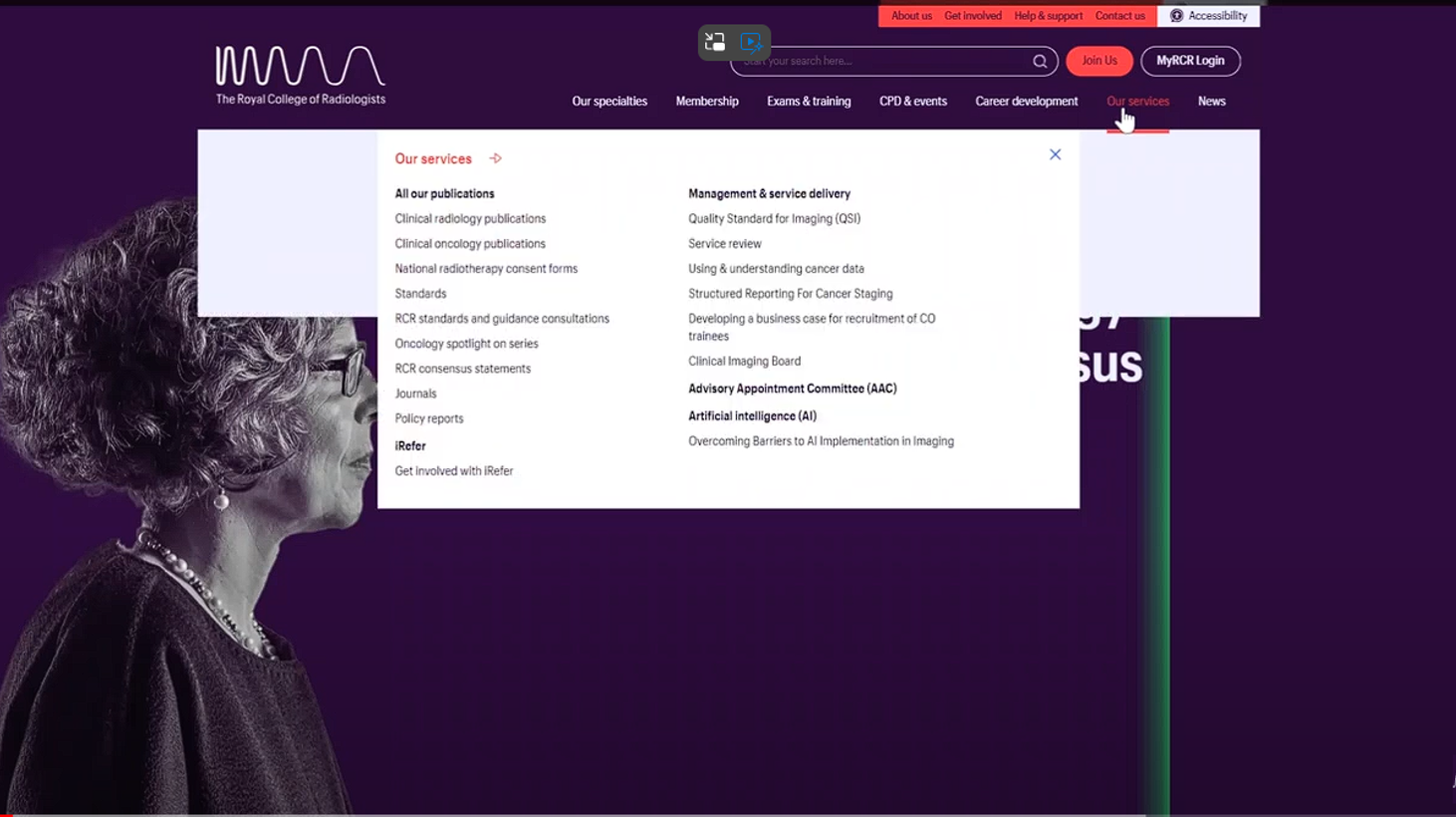Viewport: 1456px width, 817px height.
Task: Open Using & understanding cancer data
Action: pos(776,269)
